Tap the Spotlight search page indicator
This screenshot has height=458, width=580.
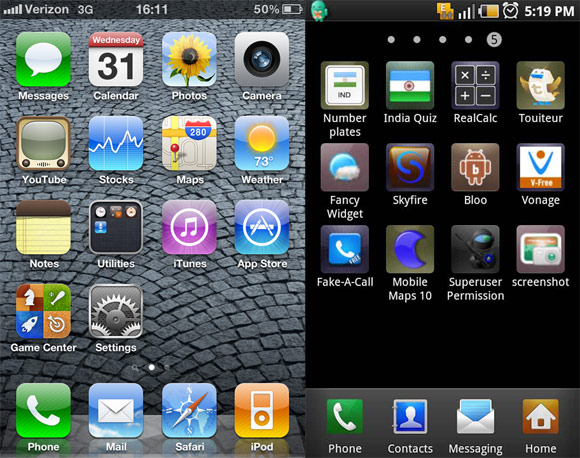(135, 368)
